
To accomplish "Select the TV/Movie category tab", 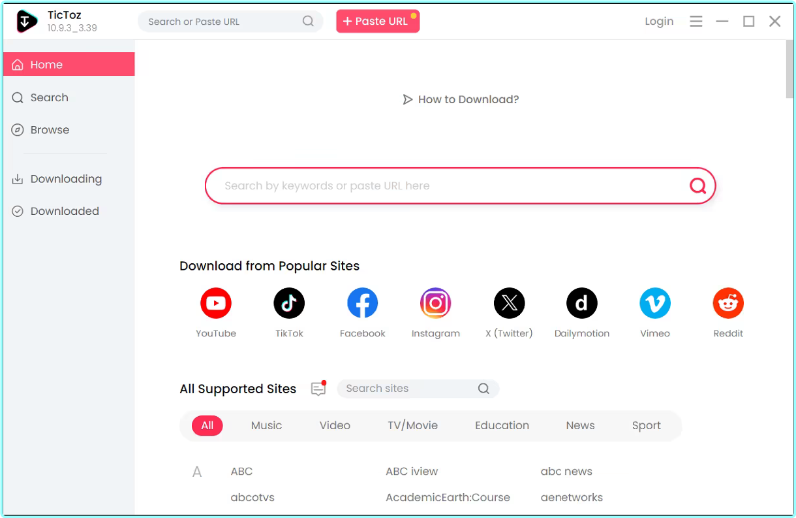I will click(412, 425).
